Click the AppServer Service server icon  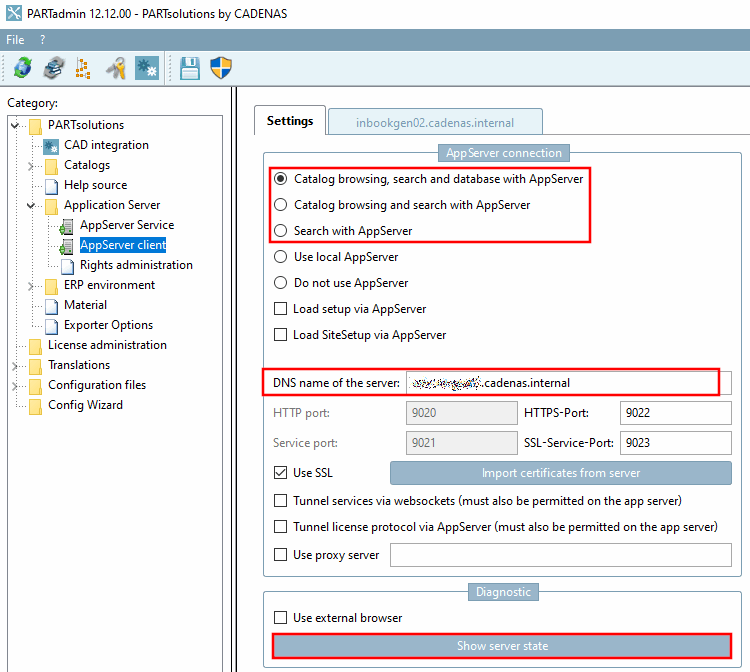click(66, 226)
